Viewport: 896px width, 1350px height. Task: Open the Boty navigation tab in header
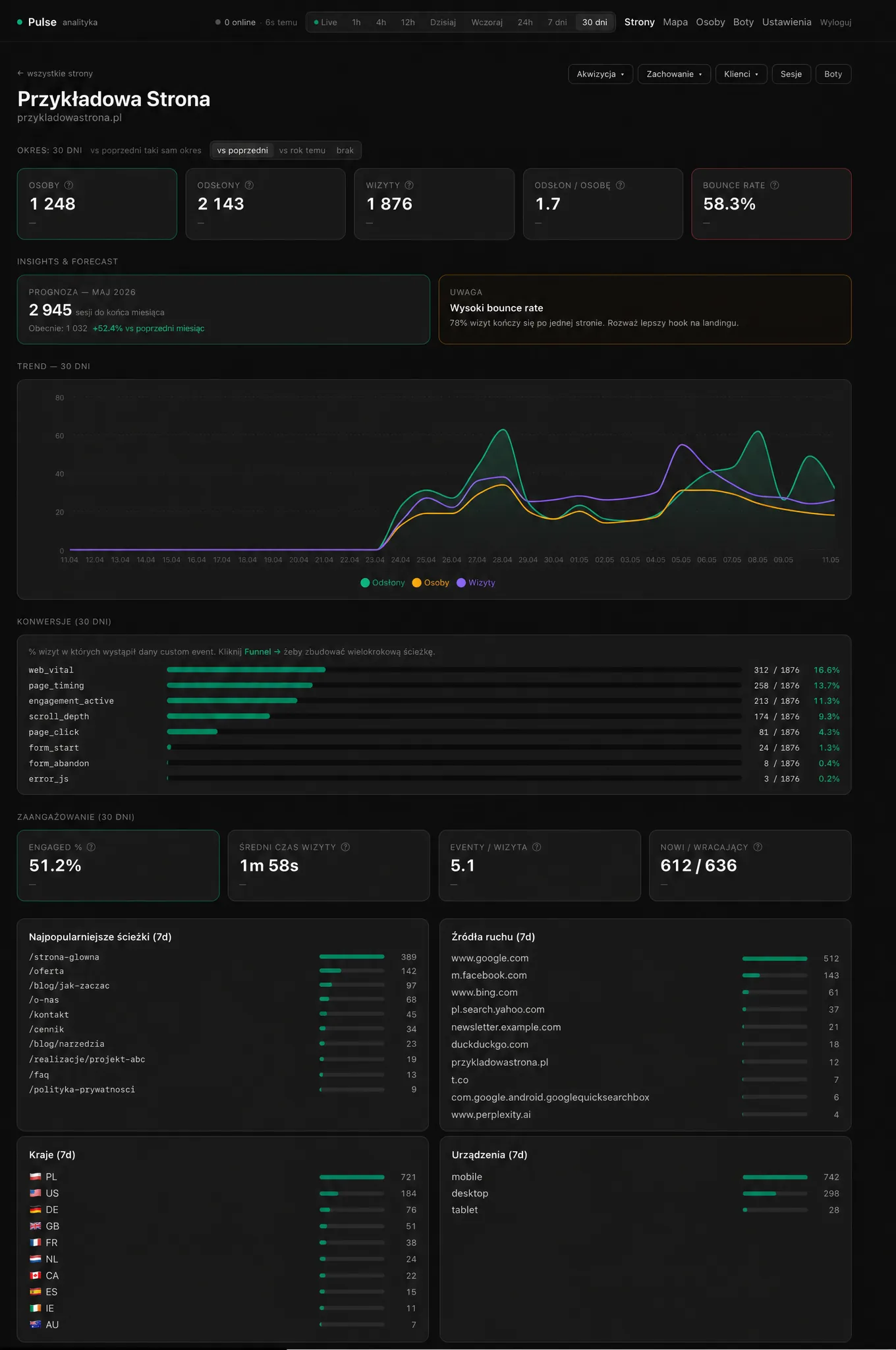pos(743,22)
